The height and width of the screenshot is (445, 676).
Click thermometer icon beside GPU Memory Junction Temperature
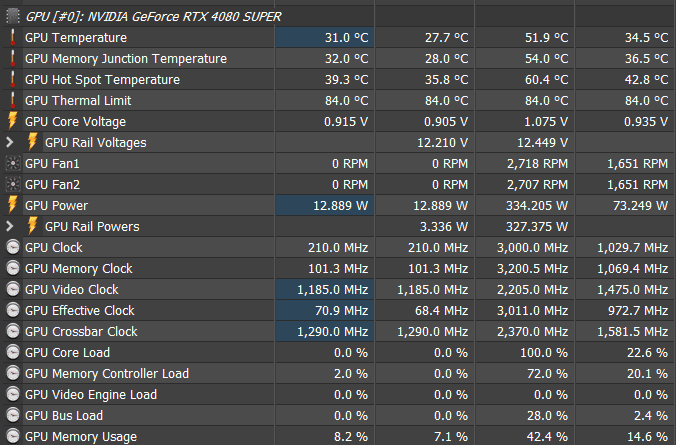pyautogui.click(x=13, y=59)
